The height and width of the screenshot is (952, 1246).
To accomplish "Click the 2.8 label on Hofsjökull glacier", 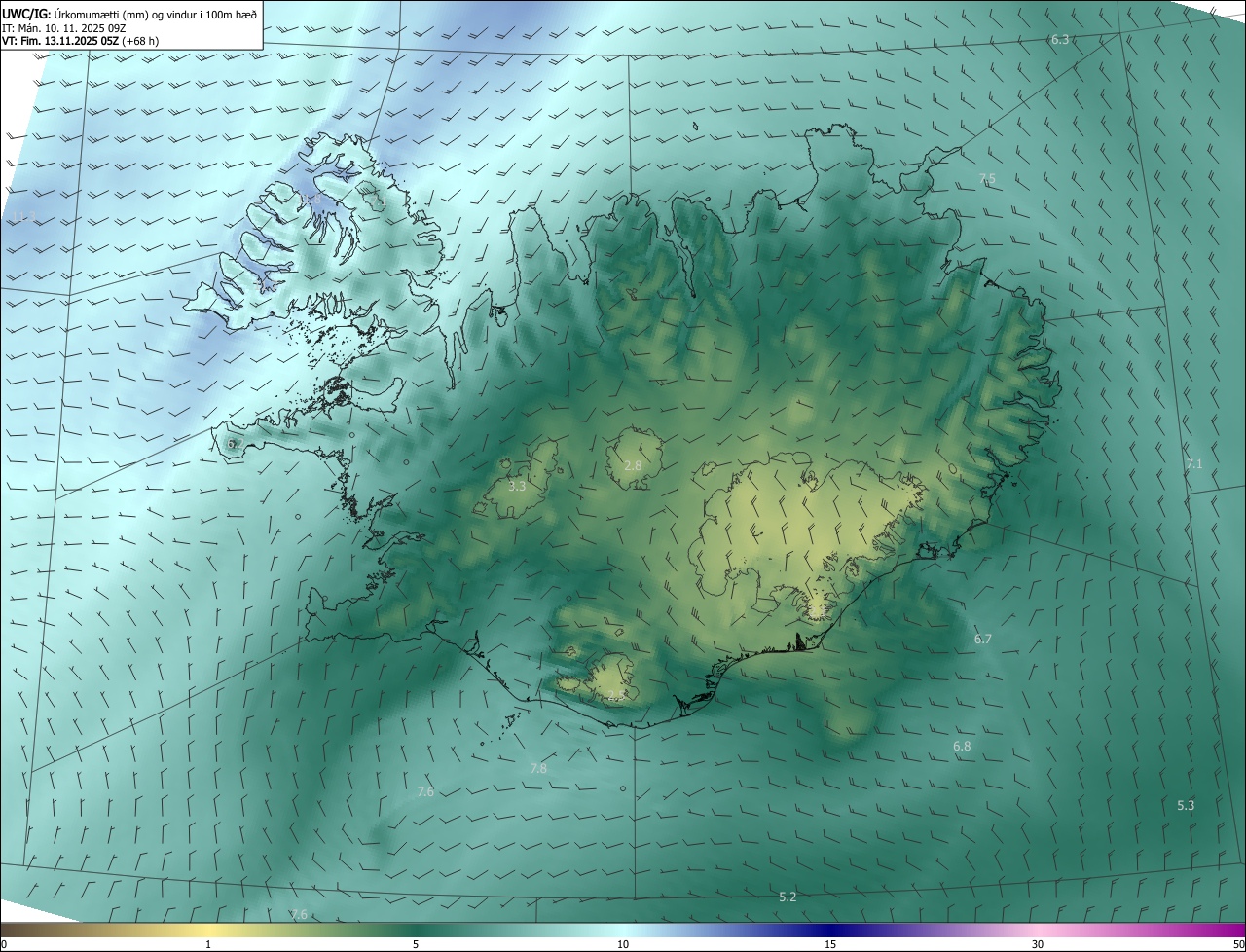I will click(x=633, y=466).
